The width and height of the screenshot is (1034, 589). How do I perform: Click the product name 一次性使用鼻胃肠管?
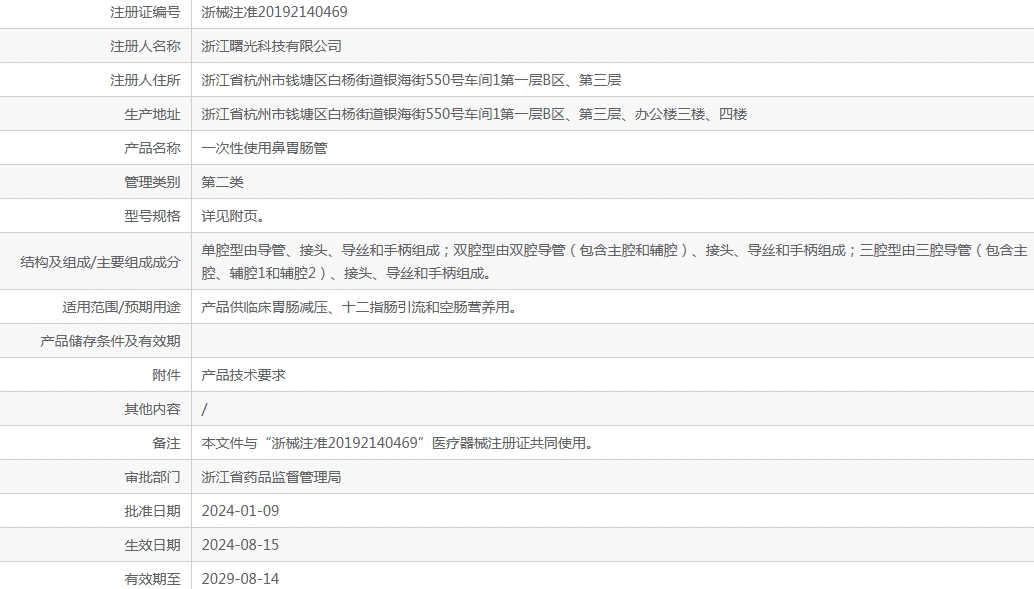[264, 148]
